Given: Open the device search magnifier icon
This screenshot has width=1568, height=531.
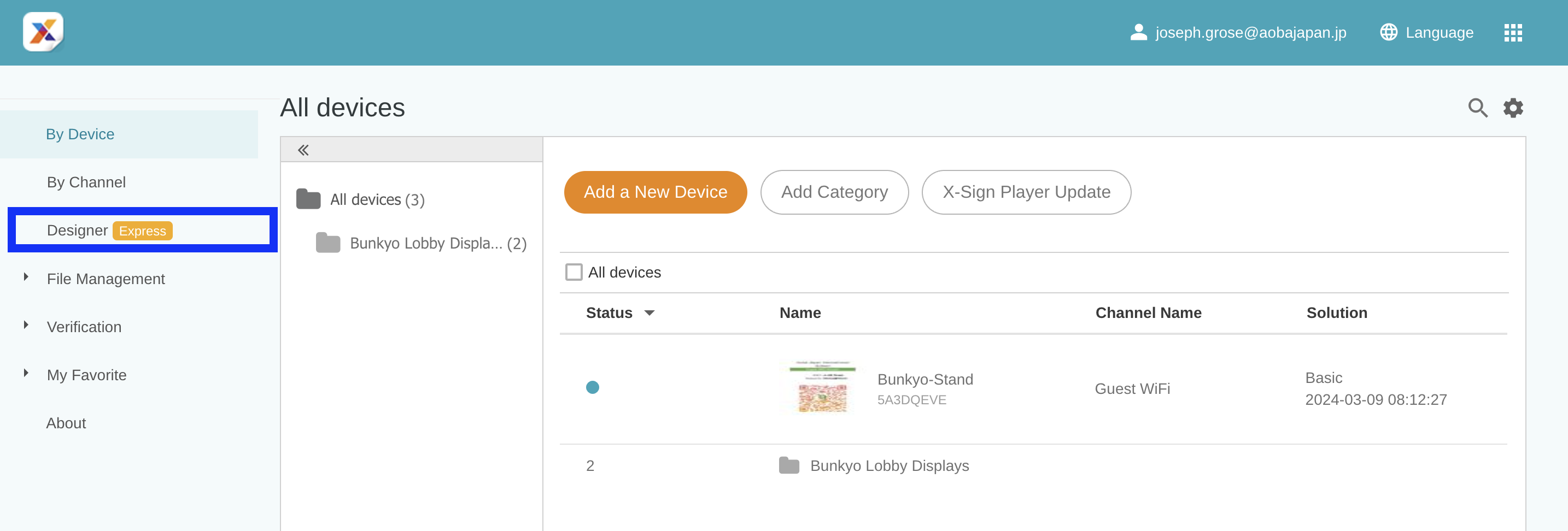Looking at the screenshot, I should [x=1477, y=108].
